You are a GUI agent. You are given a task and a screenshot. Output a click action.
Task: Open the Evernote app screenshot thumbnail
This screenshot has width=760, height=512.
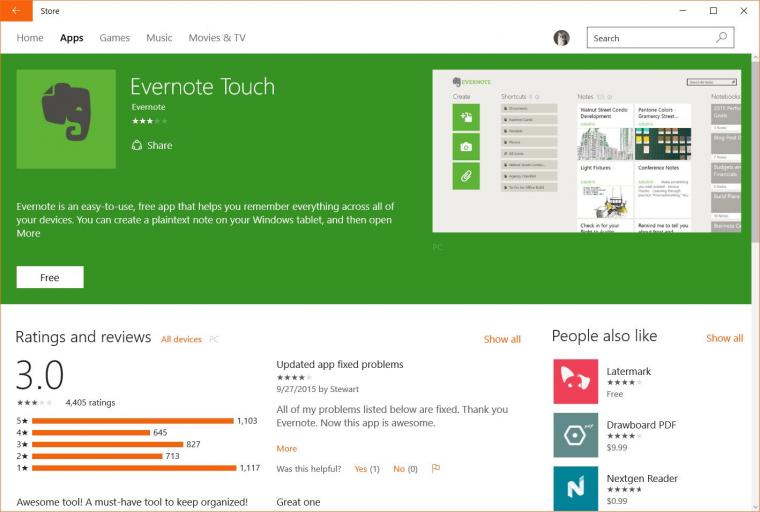[x=586, y=151]
